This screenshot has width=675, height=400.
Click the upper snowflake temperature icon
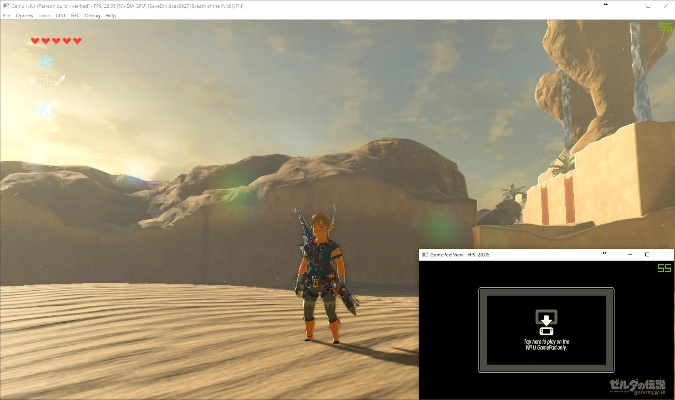coord(45,61)
